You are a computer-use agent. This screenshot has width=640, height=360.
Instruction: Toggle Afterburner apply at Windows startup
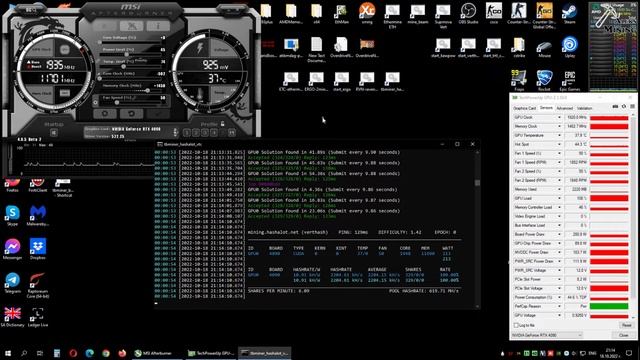53,133
